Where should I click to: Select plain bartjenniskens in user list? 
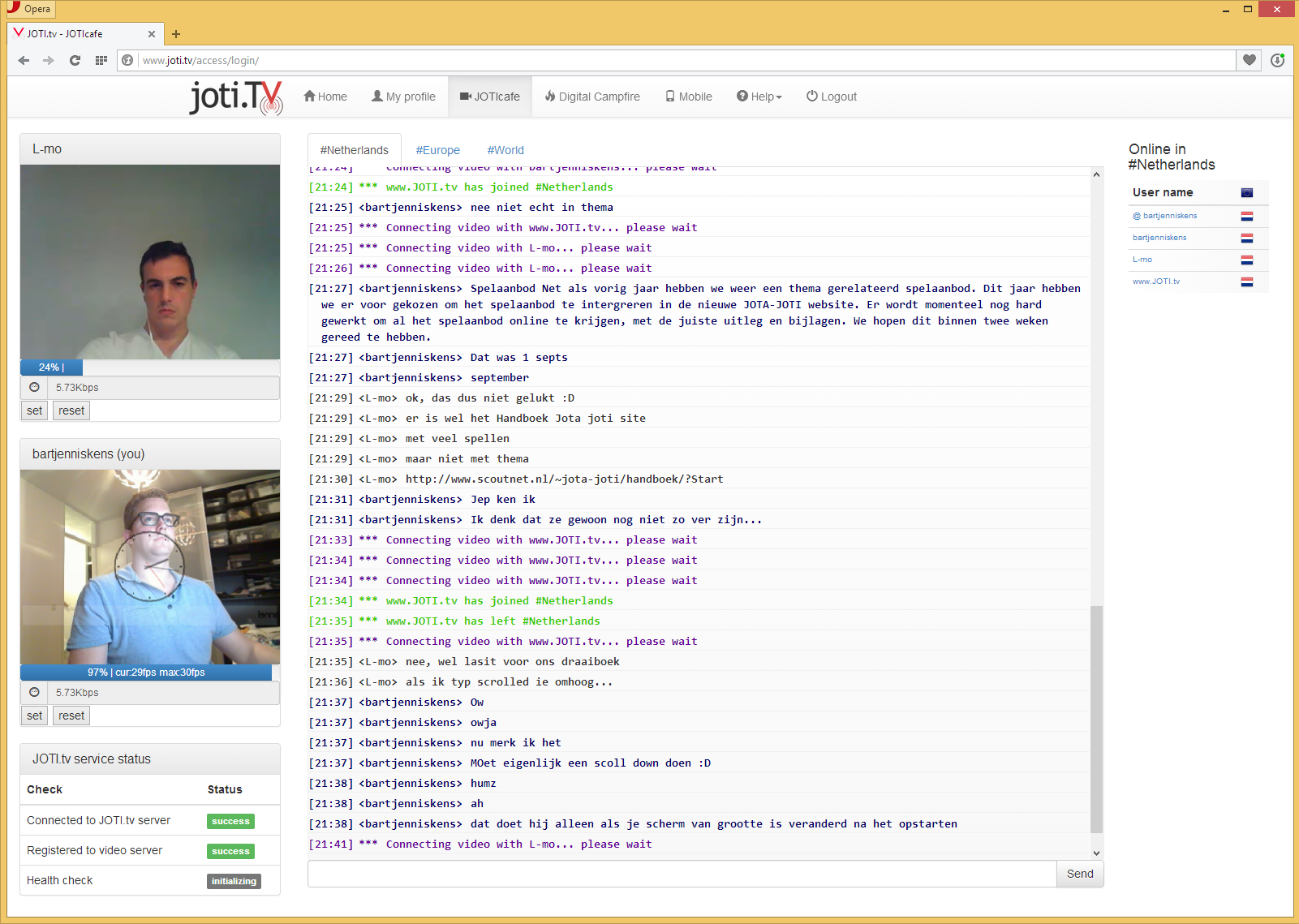(1159, 238)
